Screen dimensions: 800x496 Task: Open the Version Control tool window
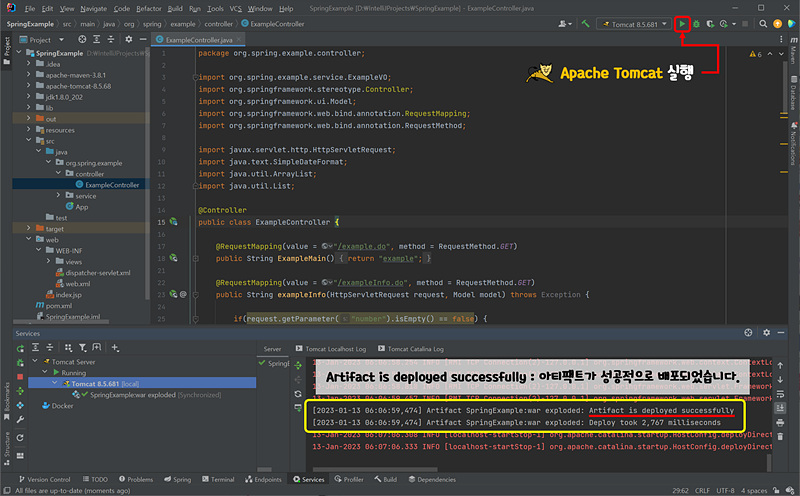[x=44, y=479]
